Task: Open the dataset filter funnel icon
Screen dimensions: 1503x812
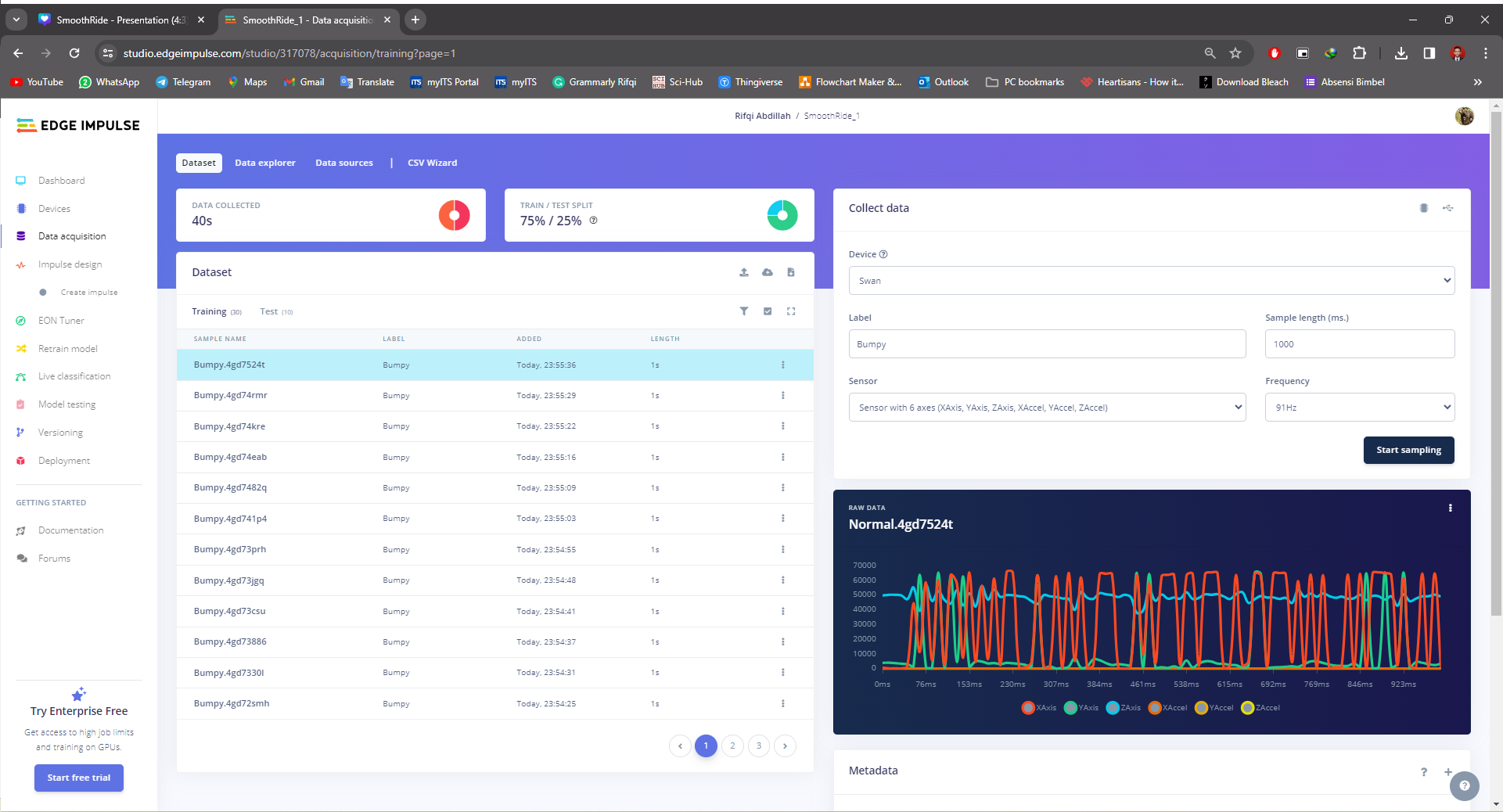Action: [744, 311]
